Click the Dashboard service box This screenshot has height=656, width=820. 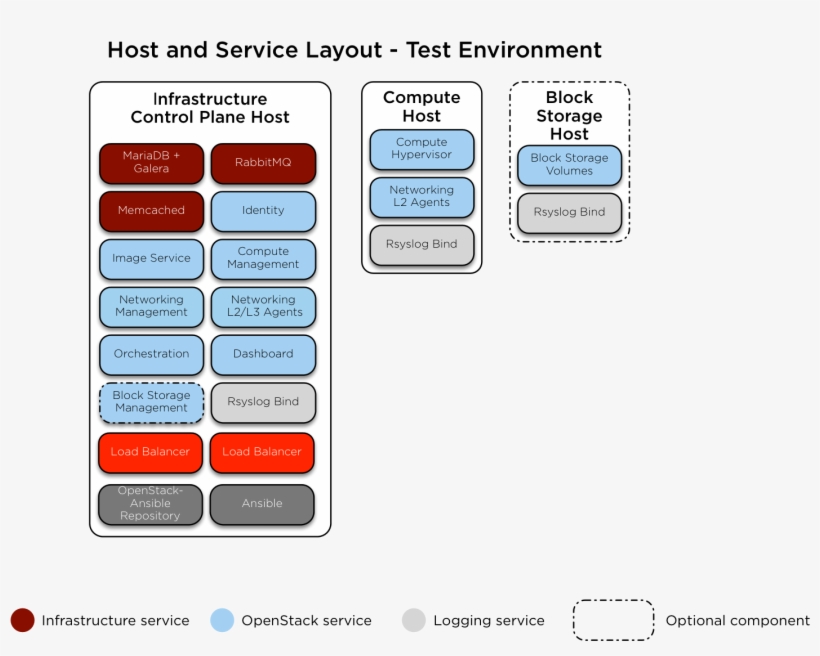click(263, 354)
